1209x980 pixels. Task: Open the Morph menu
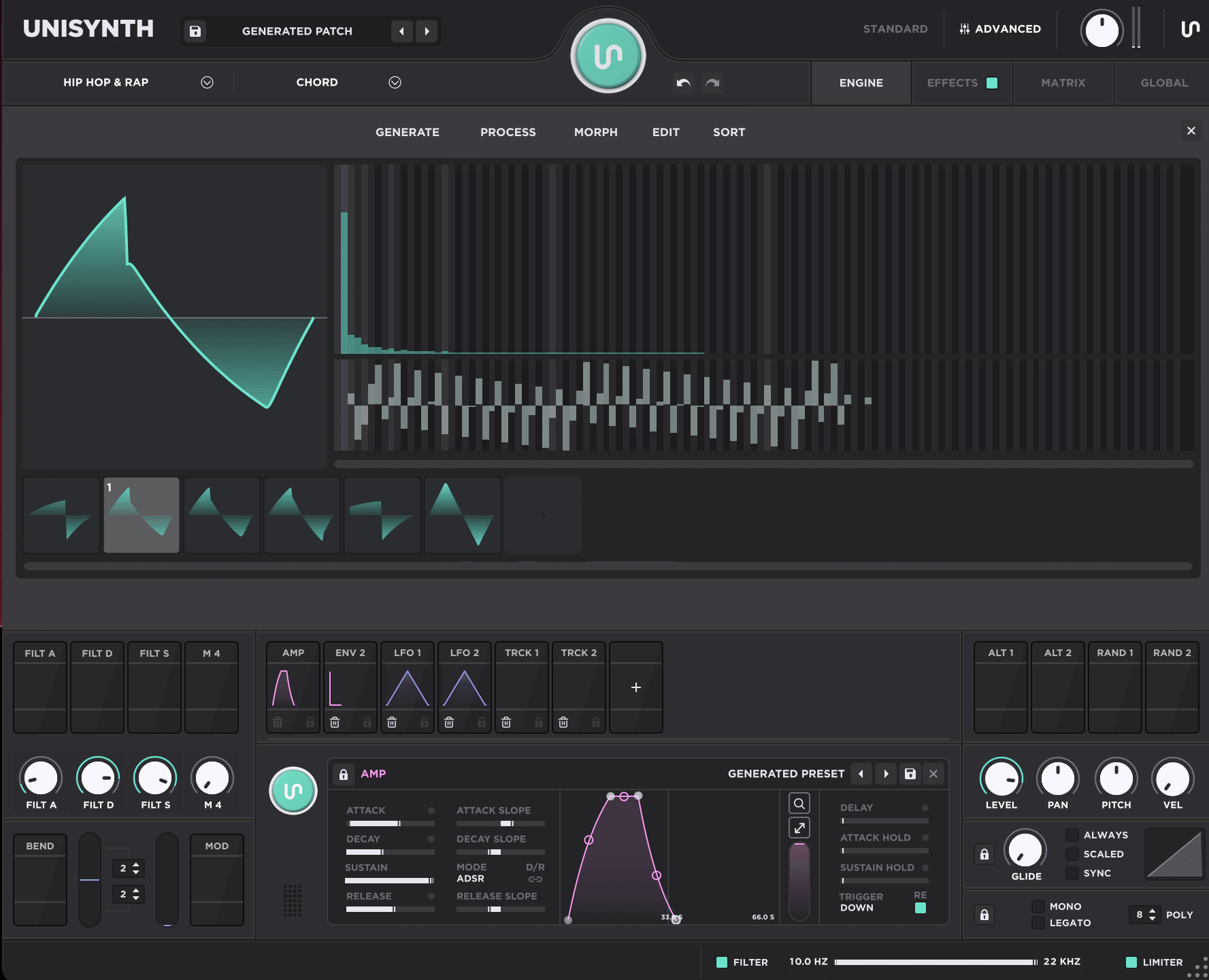[595, 132]
